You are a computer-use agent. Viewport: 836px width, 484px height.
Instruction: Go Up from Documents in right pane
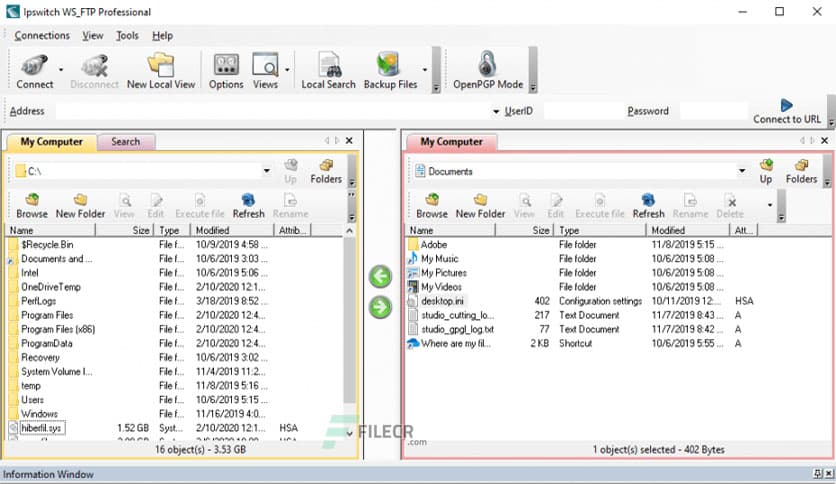click(766, 171)
